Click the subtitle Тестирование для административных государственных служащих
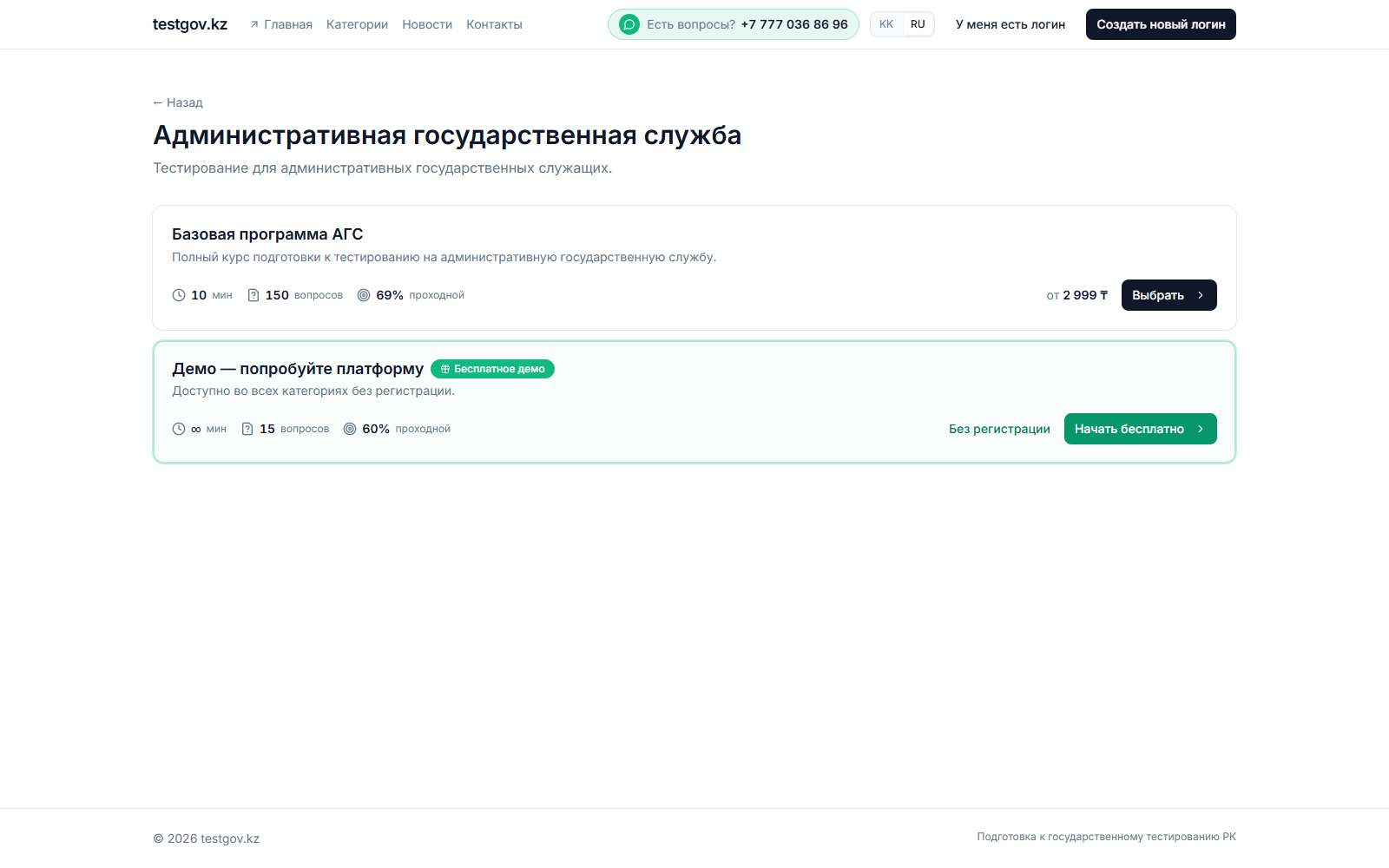This screenshot has width=1389, height=868. coord(383,168)
